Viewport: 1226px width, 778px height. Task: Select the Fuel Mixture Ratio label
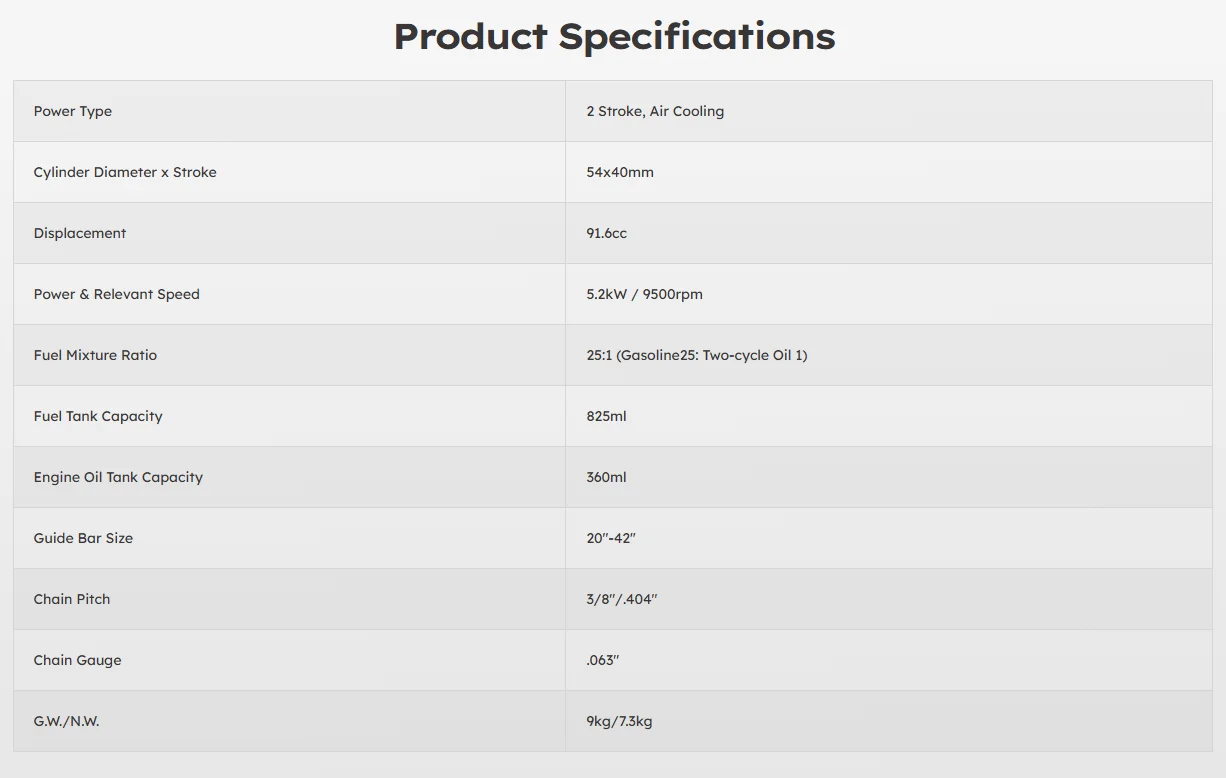(x=95, y=355)
